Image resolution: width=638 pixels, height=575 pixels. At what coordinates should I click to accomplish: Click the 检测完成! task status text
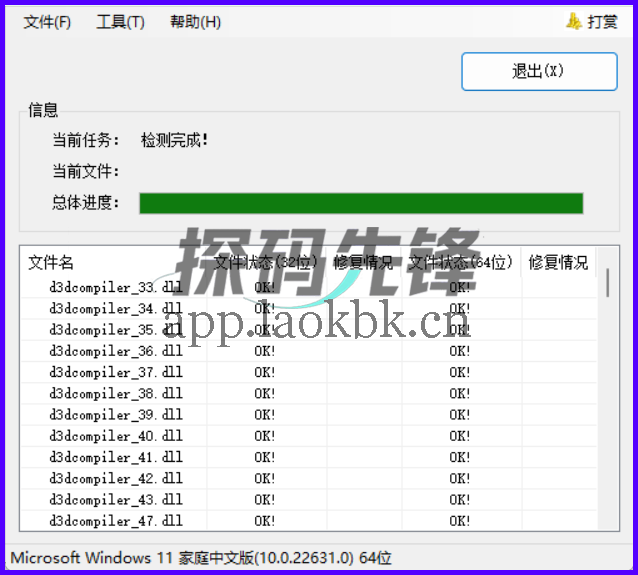tap(174, 140)
